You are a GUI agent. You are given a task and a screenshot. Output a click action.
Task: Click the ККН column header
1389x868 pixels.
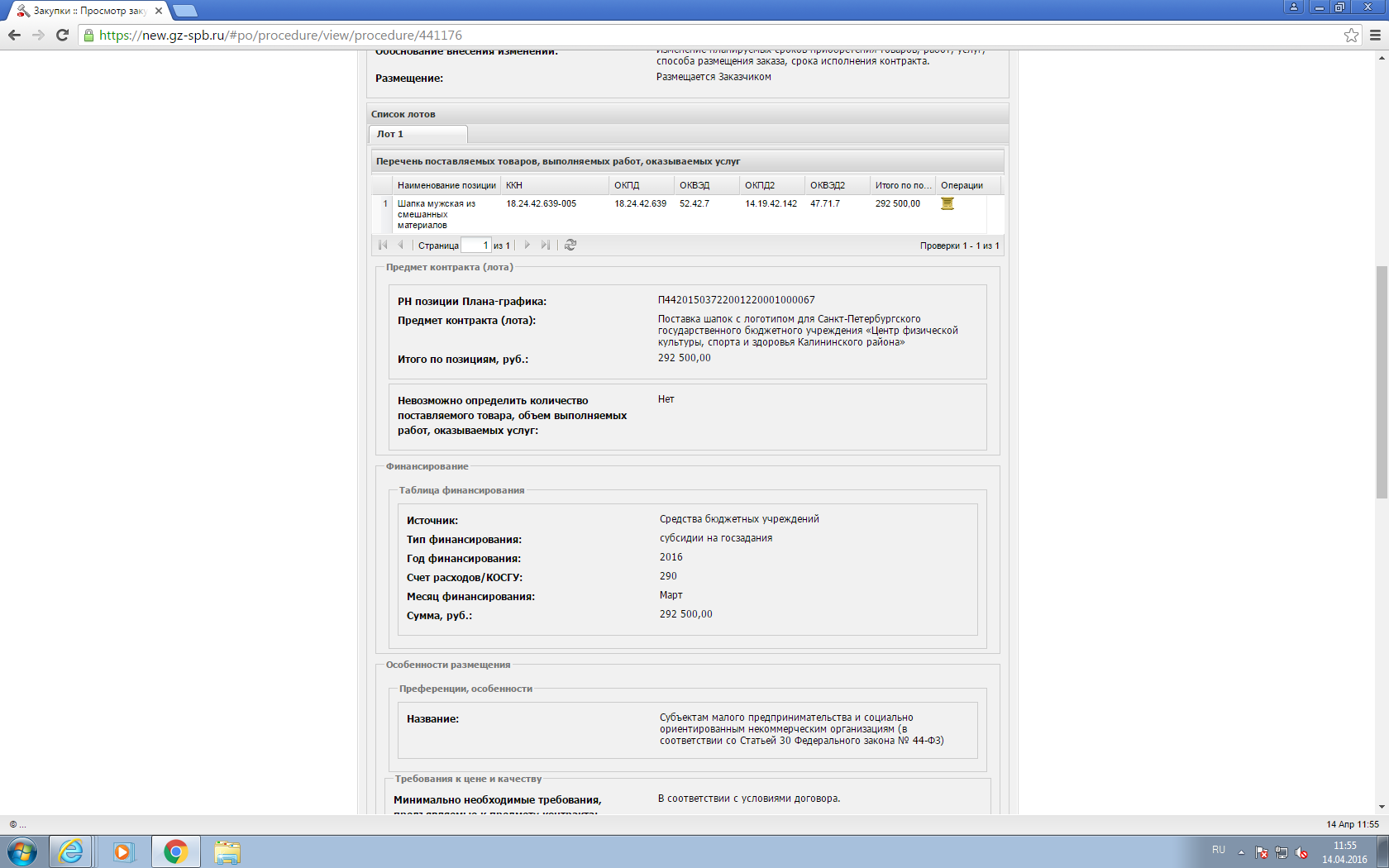(555, 185)
